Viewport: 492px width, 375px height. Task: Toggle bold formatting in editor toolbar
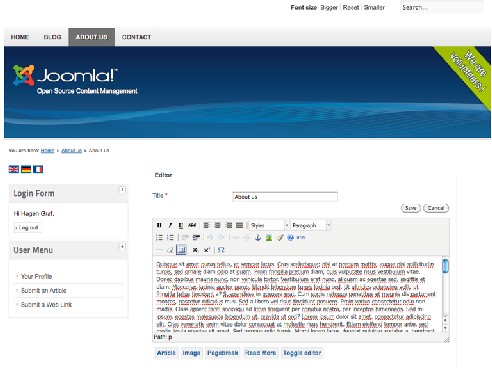159,225
